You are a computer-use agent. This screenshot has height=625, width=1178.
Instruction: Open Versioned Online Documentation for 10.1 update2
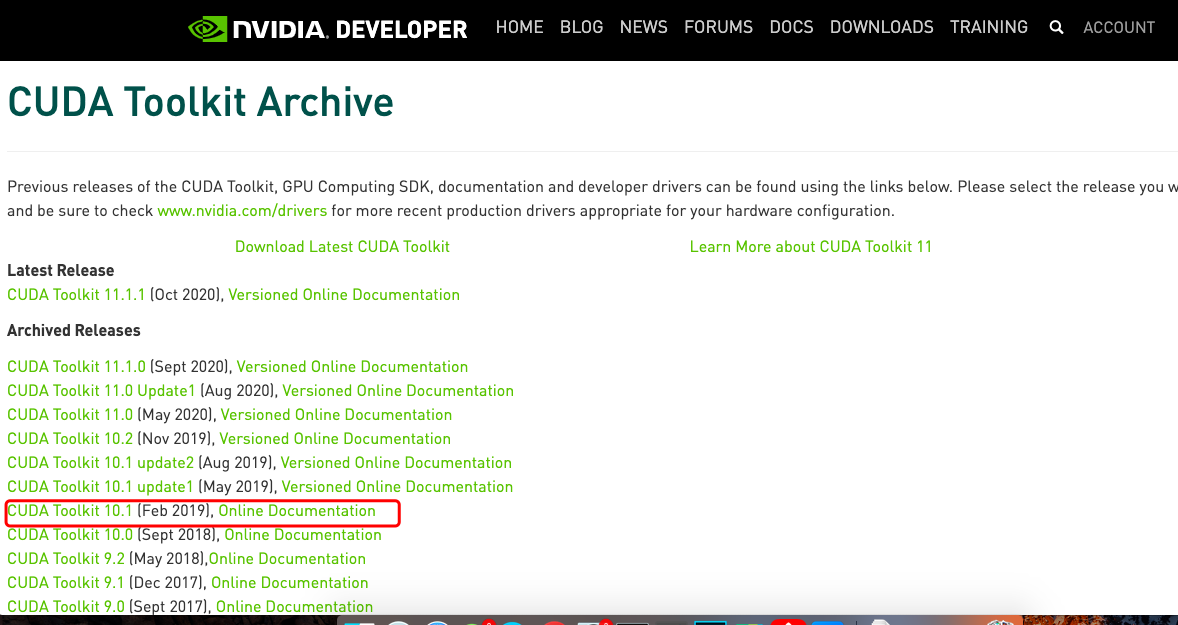[x=396, y=463]
